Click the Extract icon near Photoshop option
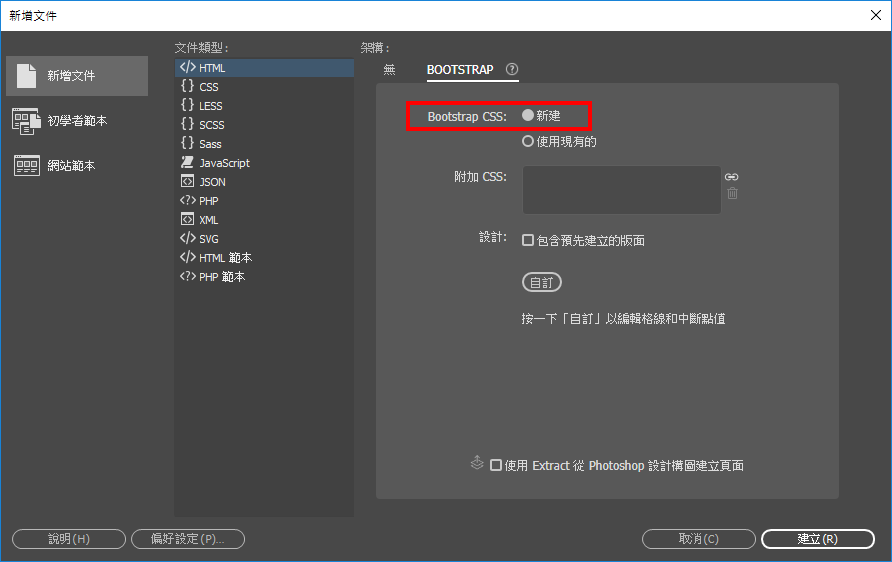 pyautogui.click(x=477, y=464)
